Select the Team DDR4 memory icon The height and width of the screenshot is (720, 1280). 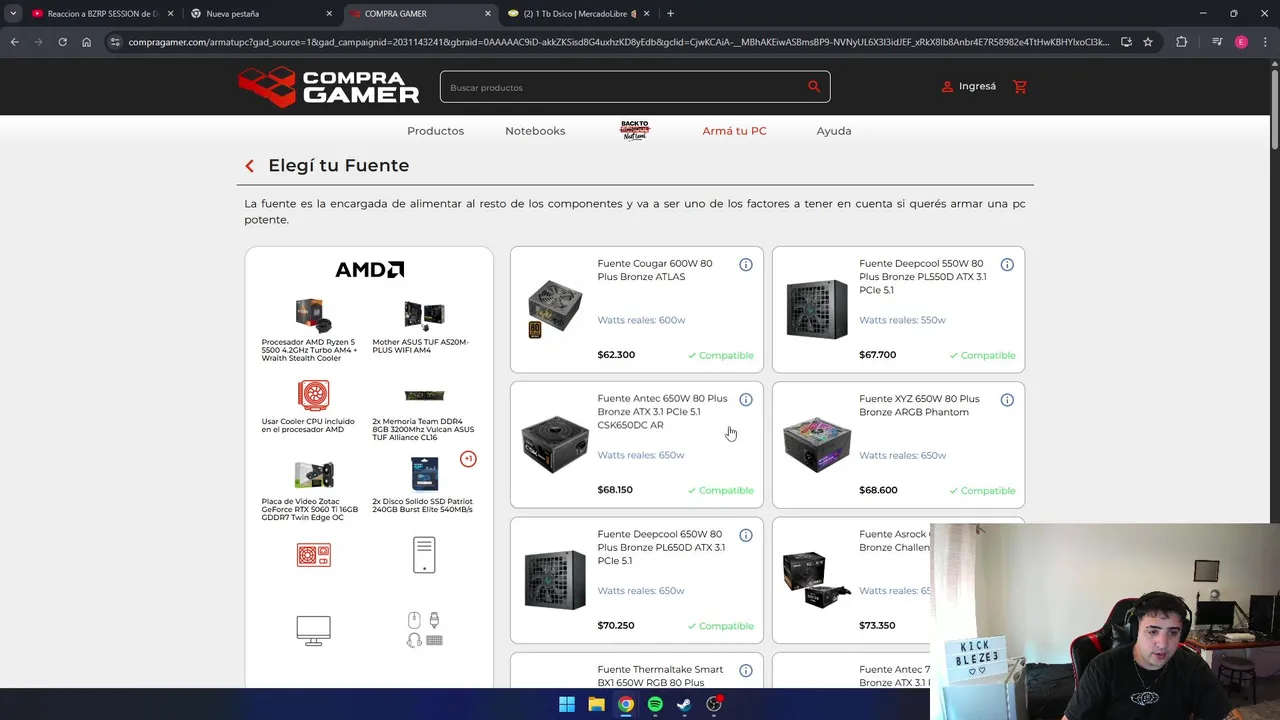pos(424,395)
